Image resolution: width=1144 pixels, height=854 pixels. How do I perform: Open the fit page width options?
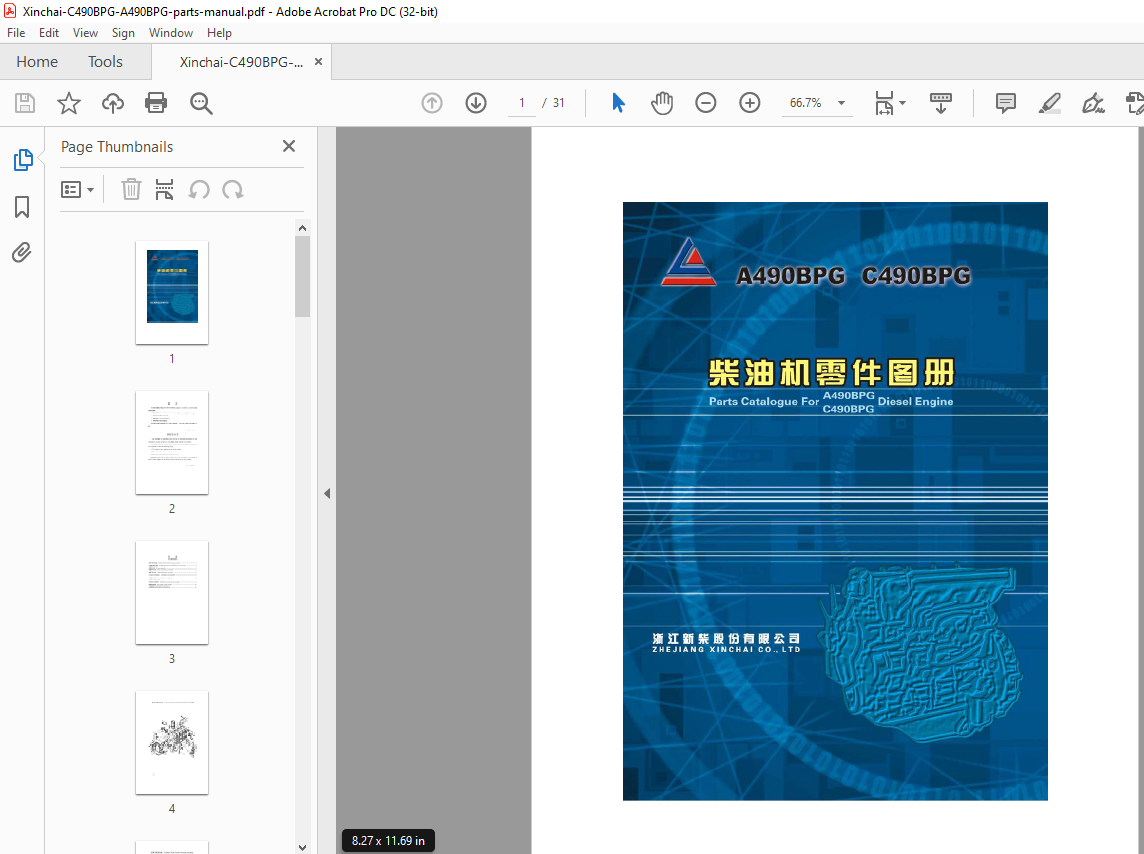[x=889, y=103]
